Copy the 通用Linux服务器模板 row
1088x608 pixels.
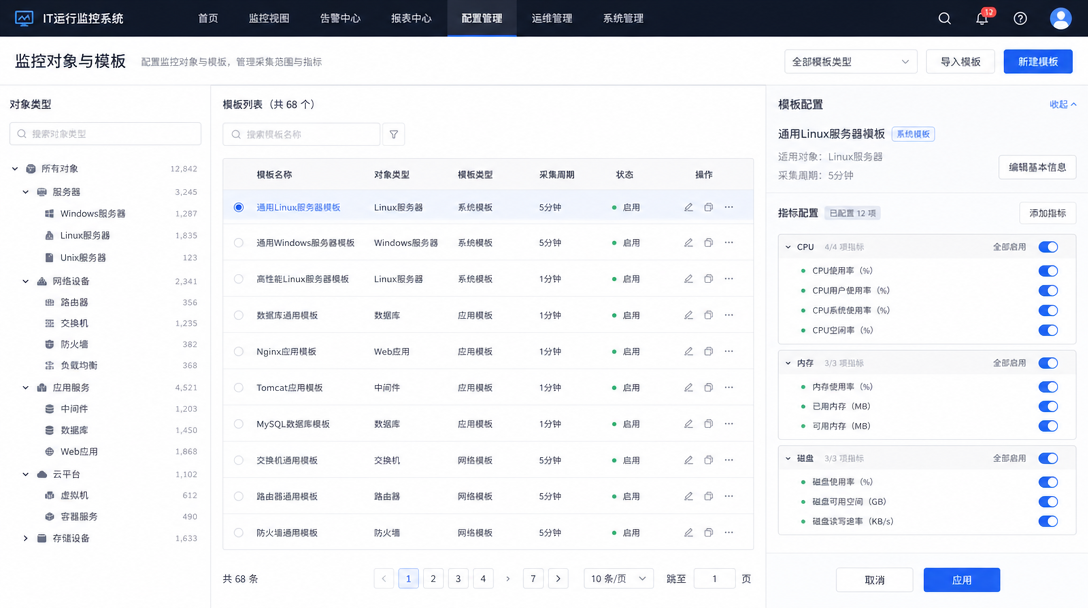point(708,207)
